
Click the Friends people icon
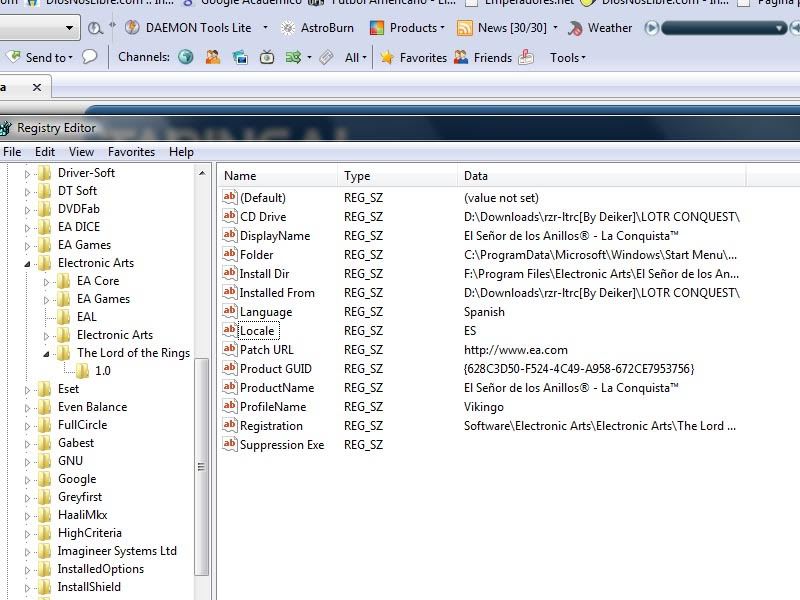461,57
